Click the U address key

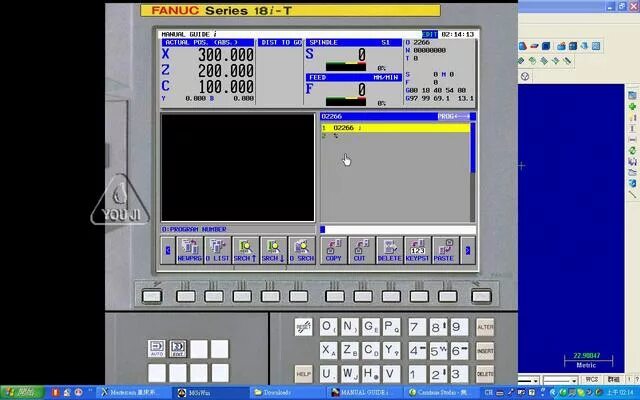329,374
